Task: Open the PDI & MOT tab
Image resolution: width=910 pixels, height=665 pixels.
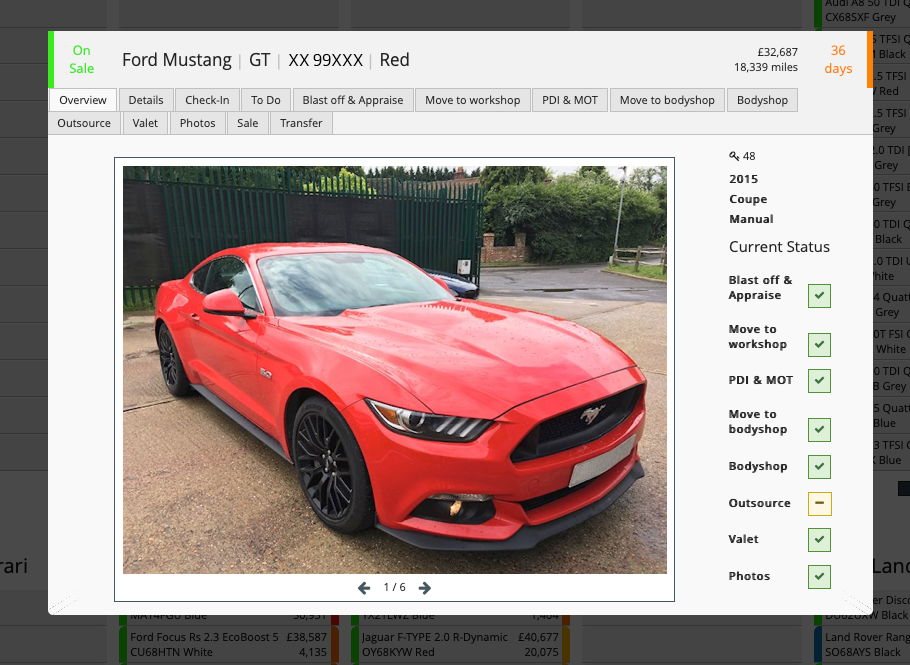Action: 570,100
